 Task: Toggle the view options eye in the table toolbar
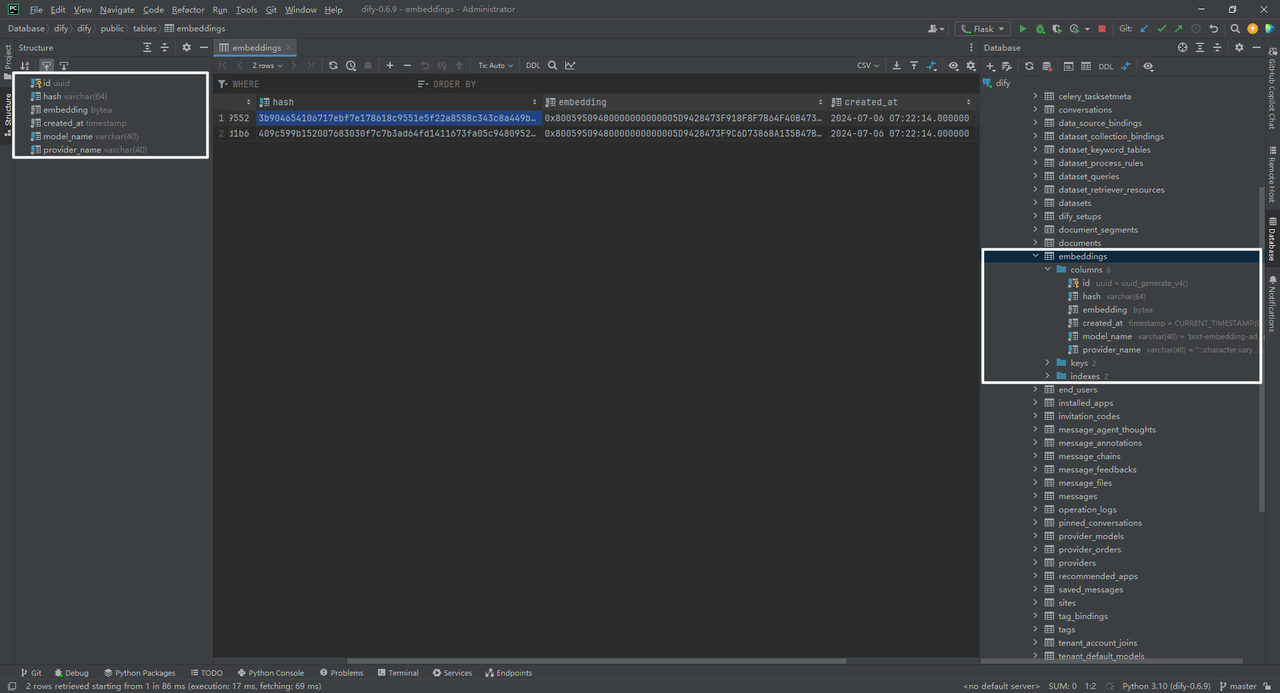pyautogui.click(x=953, y=65)
